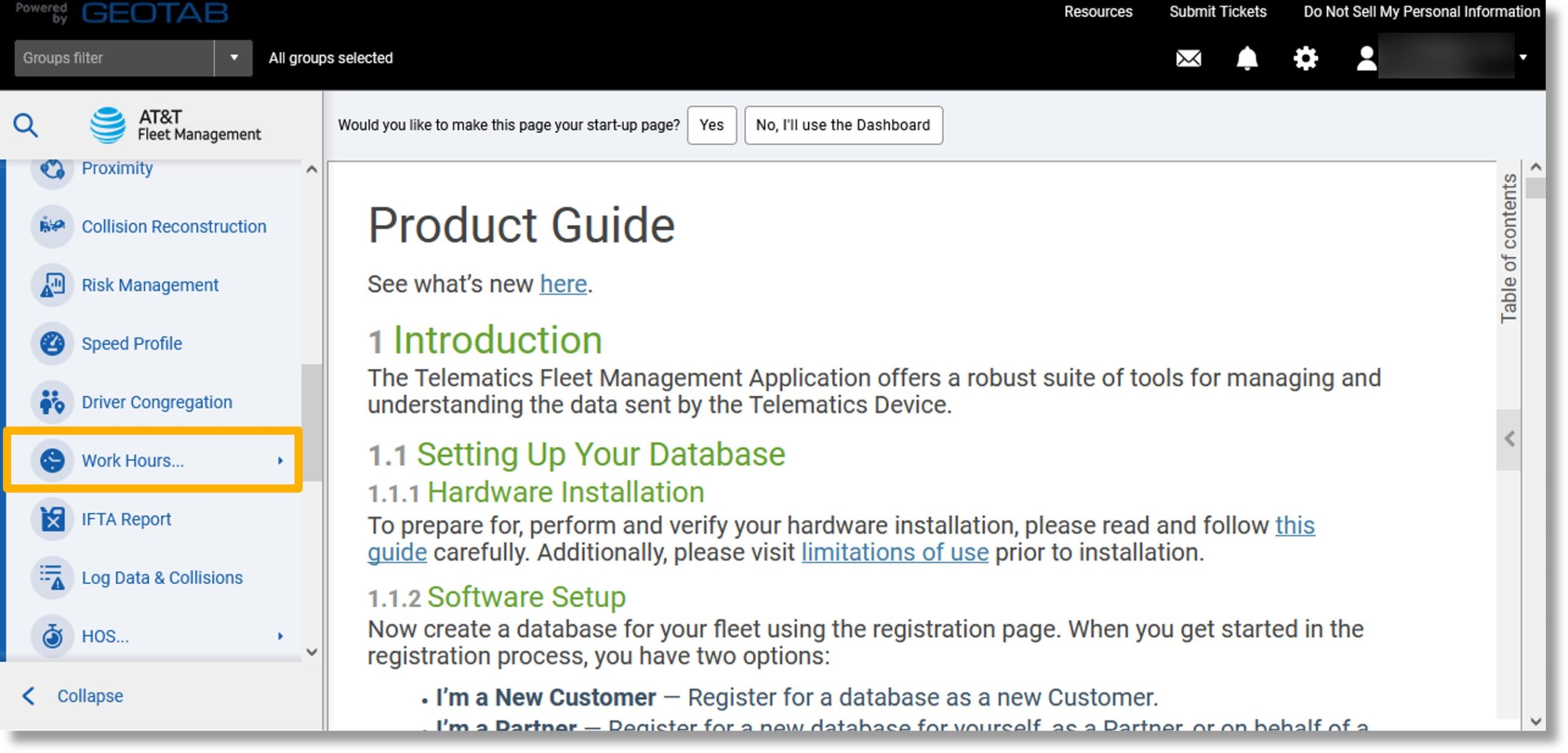1568x753 pixels.
Task: Click the Groups filter input field
Action: click(114, 58)
